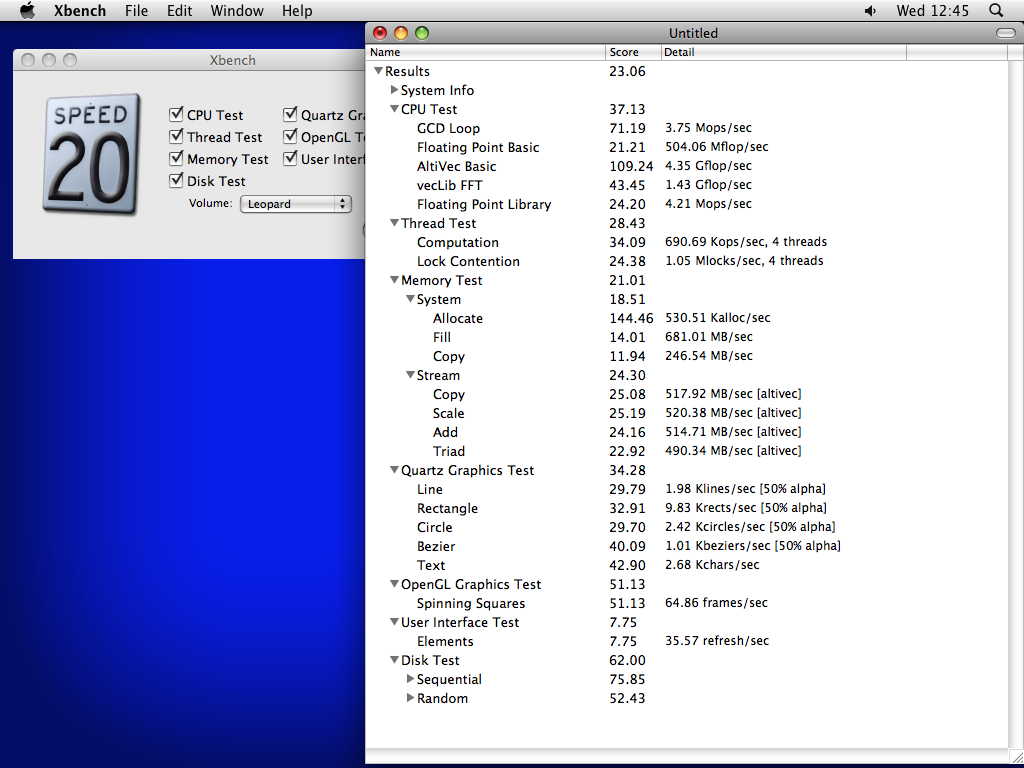Select the Rectangle row
Viewport: 1024px width, 768px height.
coord(686,508)
